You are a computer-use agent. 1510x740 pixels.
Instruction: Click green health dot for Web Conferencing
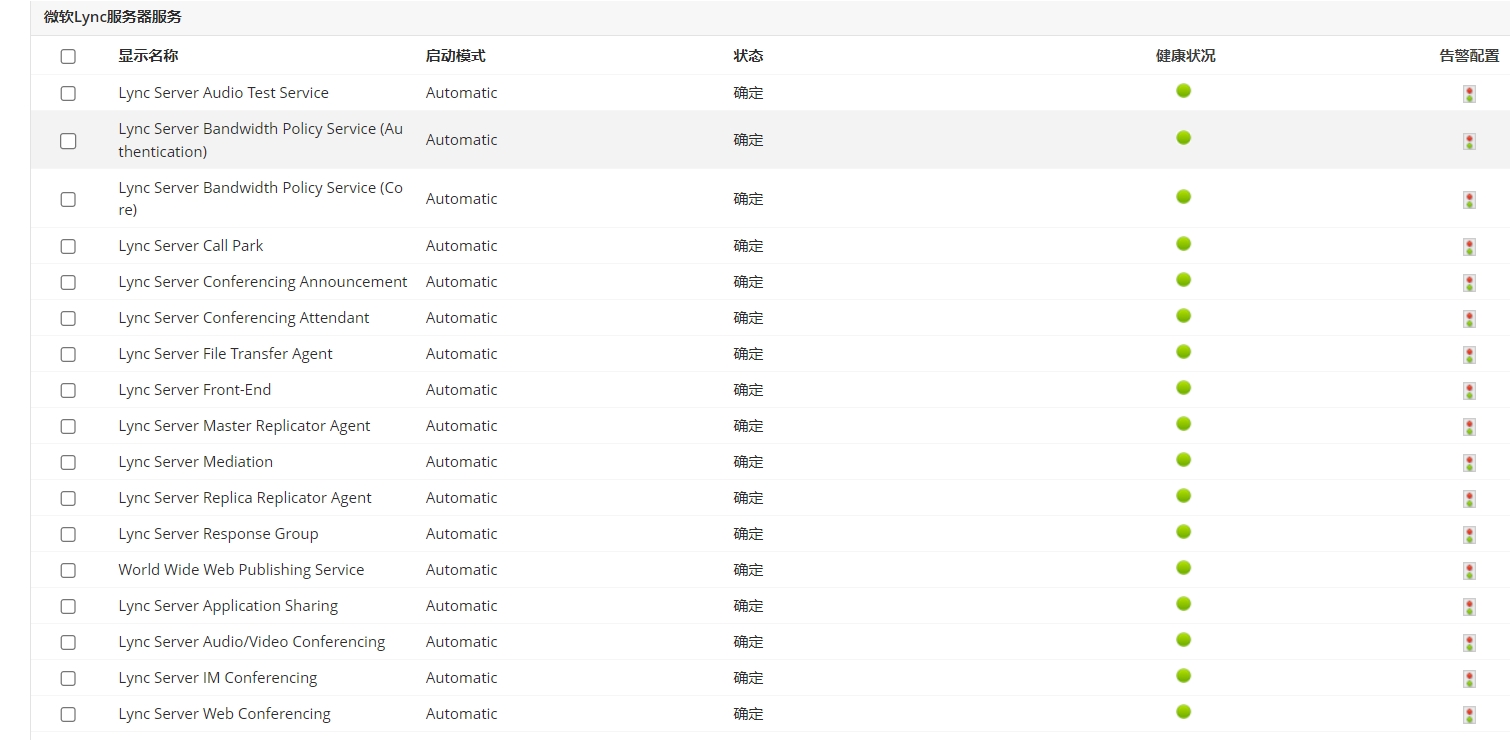point(1184,712)
